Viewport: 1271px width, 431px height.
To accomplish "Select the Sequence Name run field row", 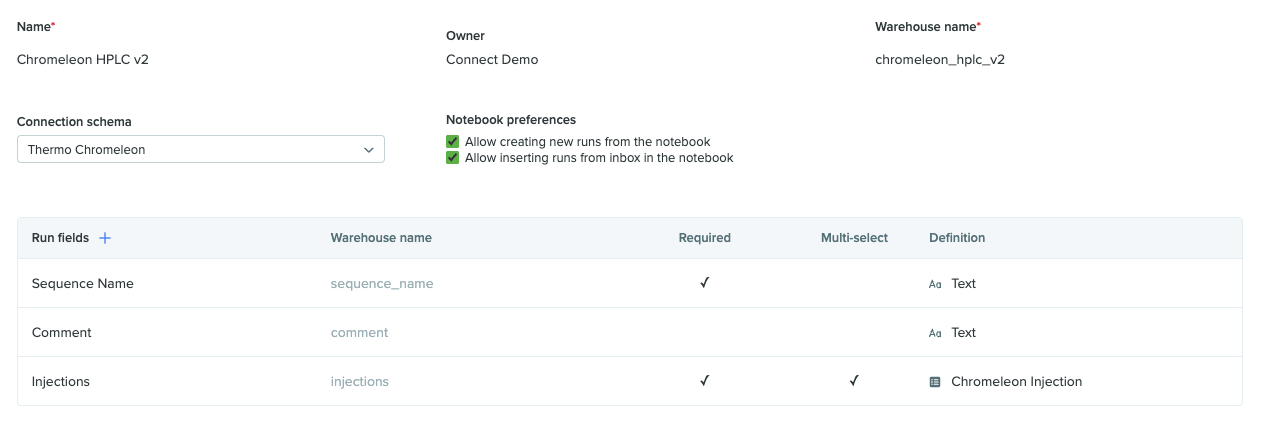I will (x=630, y=284).
